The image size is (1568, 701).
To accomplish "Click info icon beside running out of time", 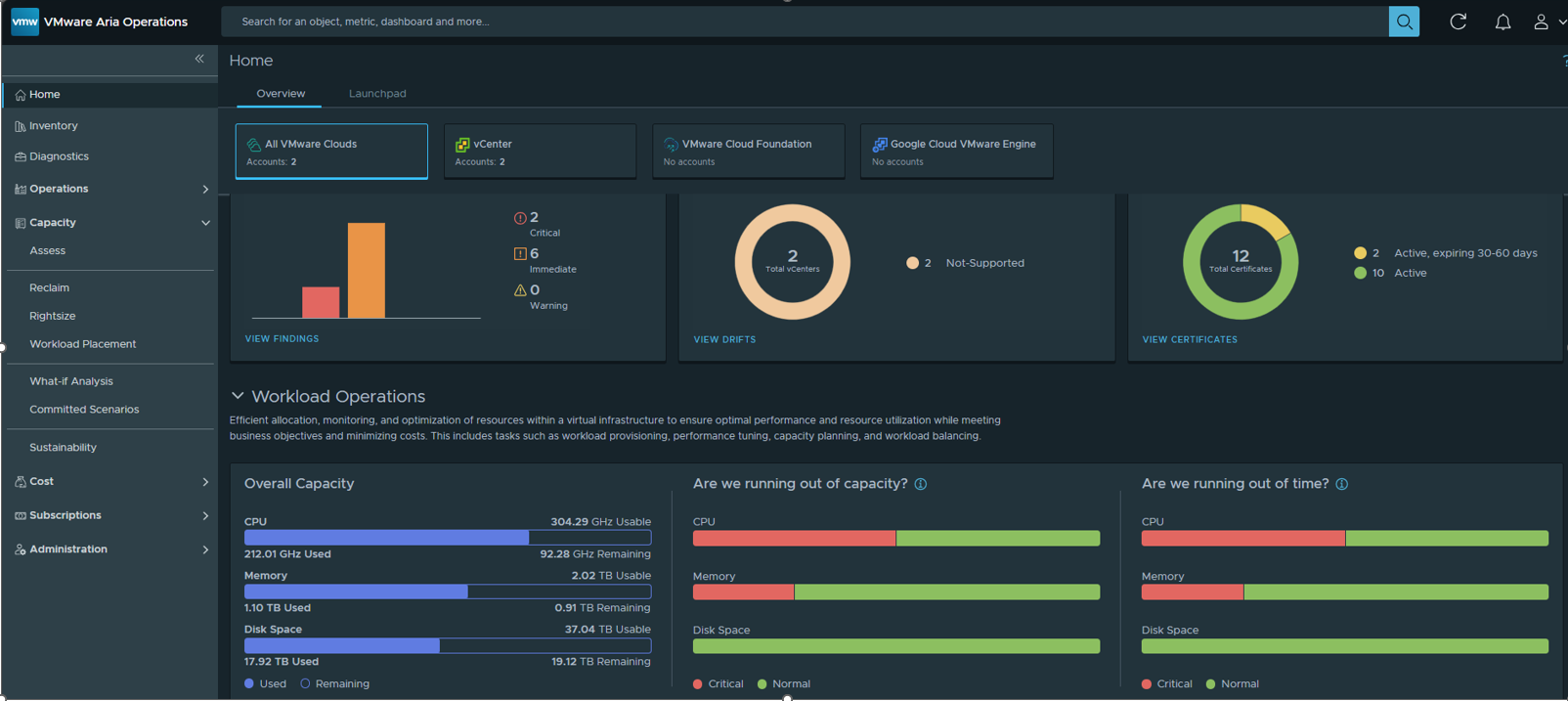I will point(1342,484).
